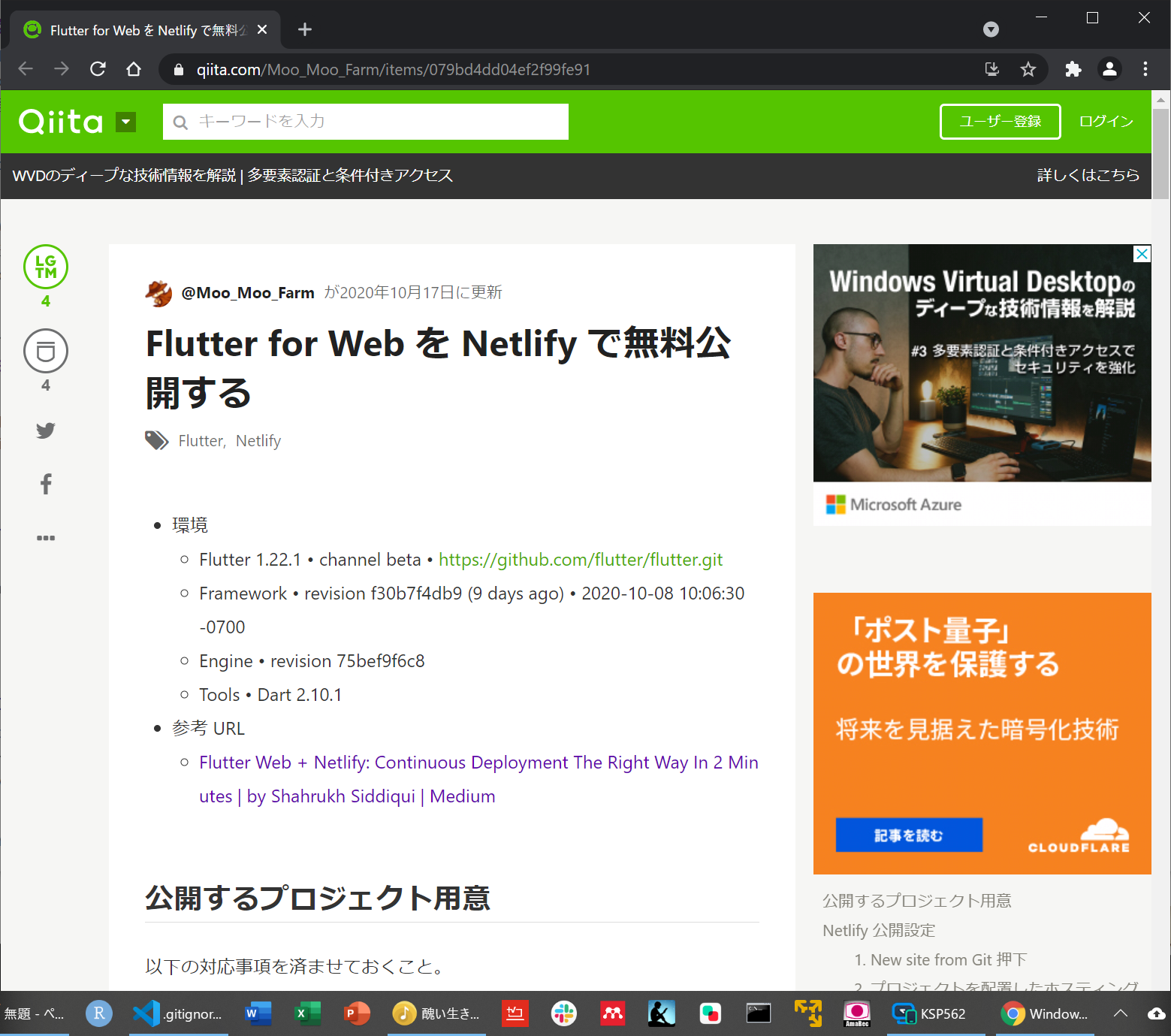
Task: Open Slack from the taskbar
Action: pos(563,1014)
